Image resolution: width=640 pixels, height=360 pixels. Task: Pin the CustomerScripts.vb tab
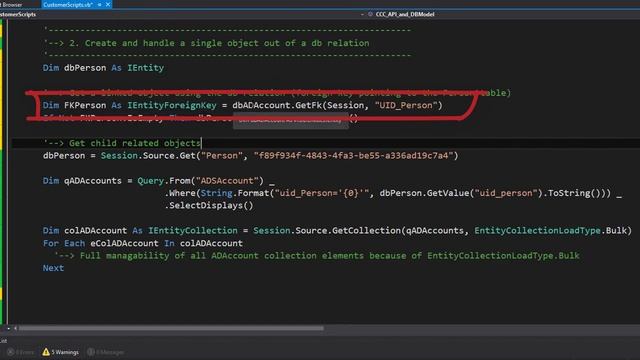coord(100,4)
